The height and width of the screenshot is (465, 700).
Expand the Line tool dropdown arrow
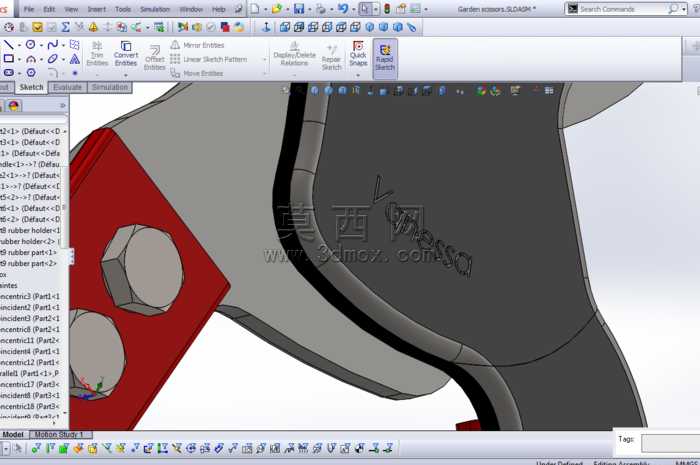pos(20,45)
